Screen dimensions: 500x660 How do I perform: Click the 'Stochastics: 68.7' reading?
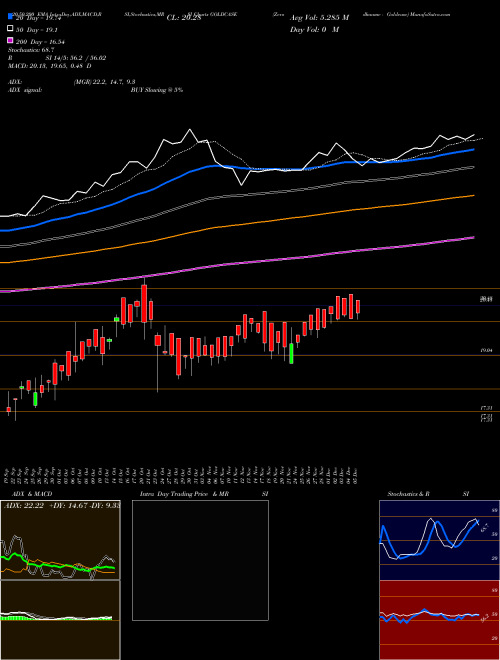pyautogui.click(x=29, y=50)
